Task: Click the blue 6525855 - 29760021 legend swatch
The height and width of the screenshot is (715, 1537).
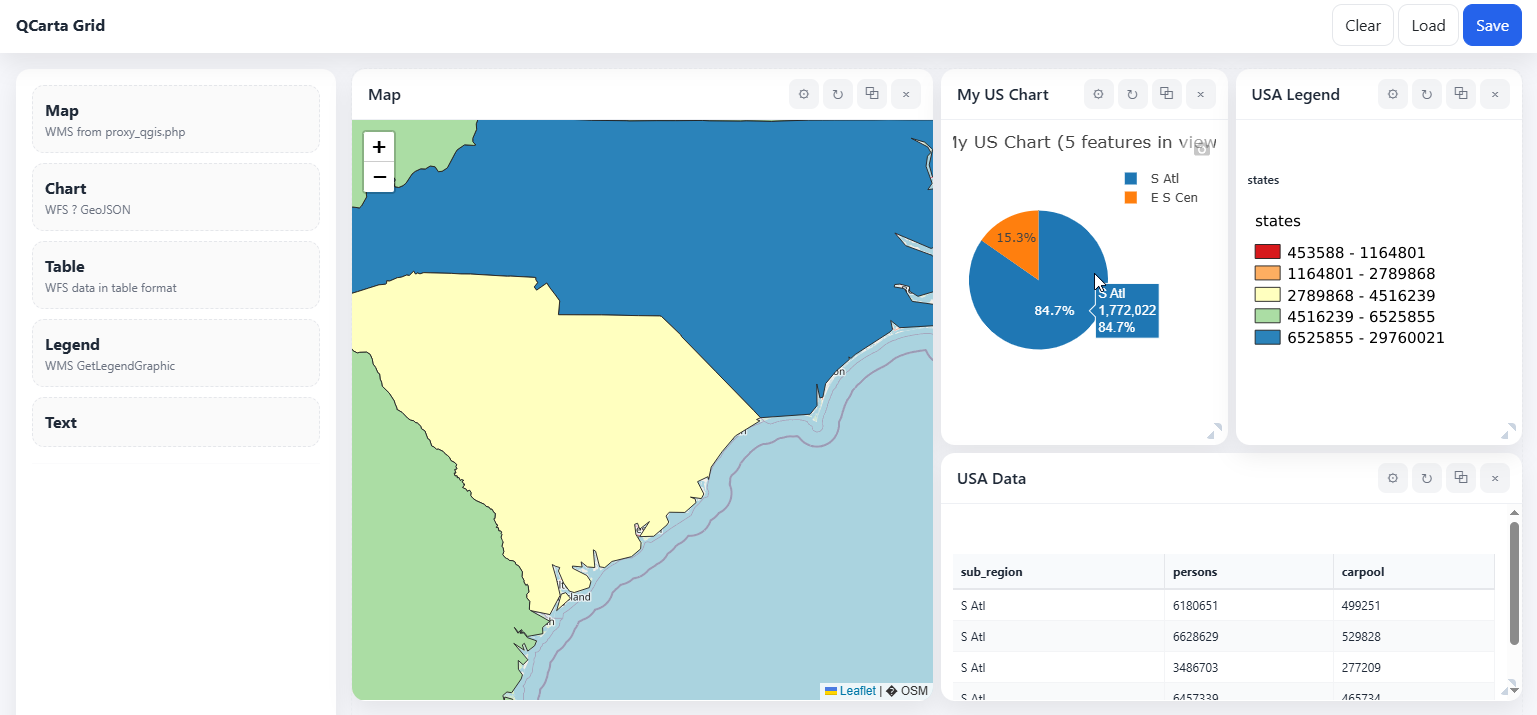Action: [1267, 337]
